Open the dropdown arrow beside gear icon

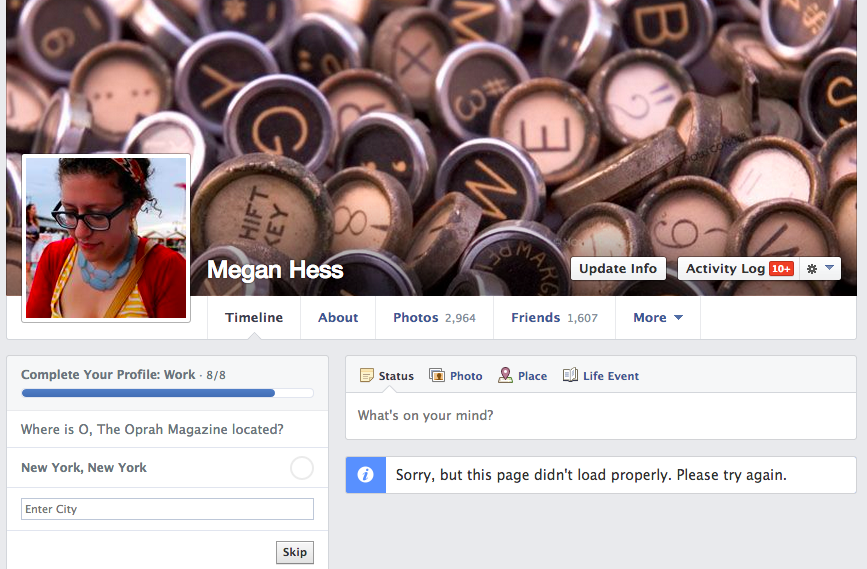829,269
